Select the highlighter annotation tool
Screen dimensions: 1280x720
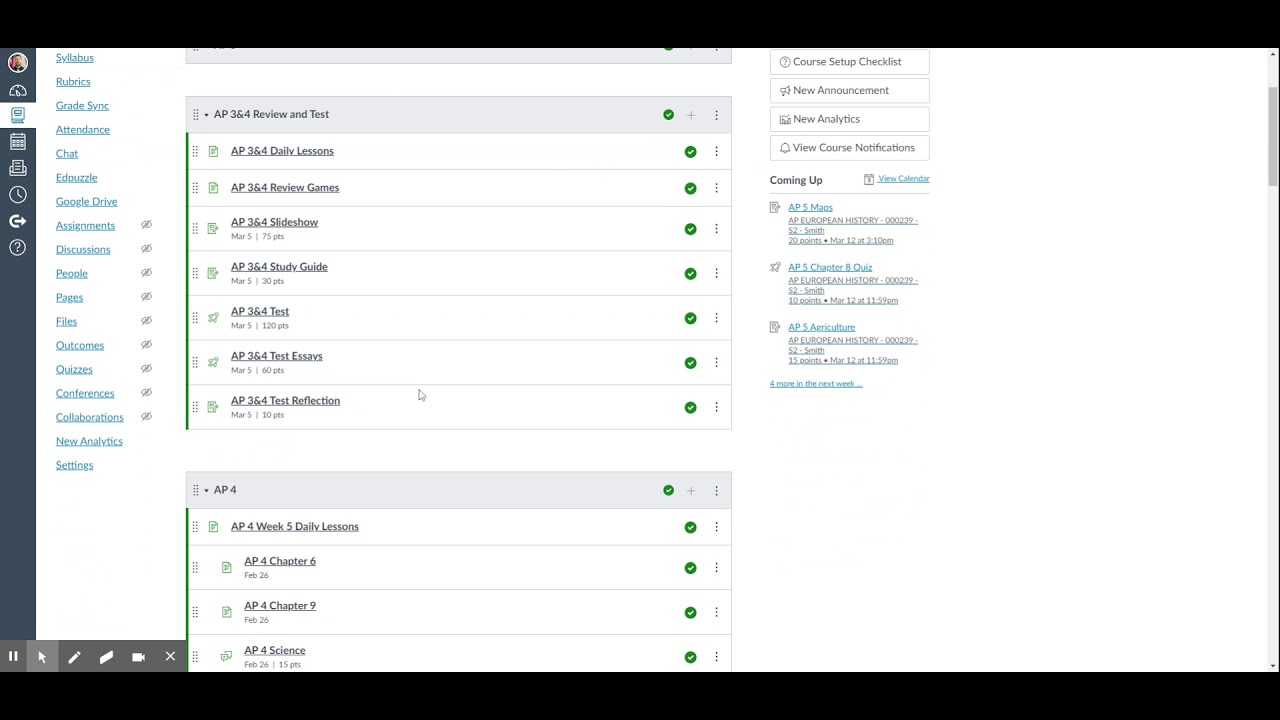click(106, 656)
